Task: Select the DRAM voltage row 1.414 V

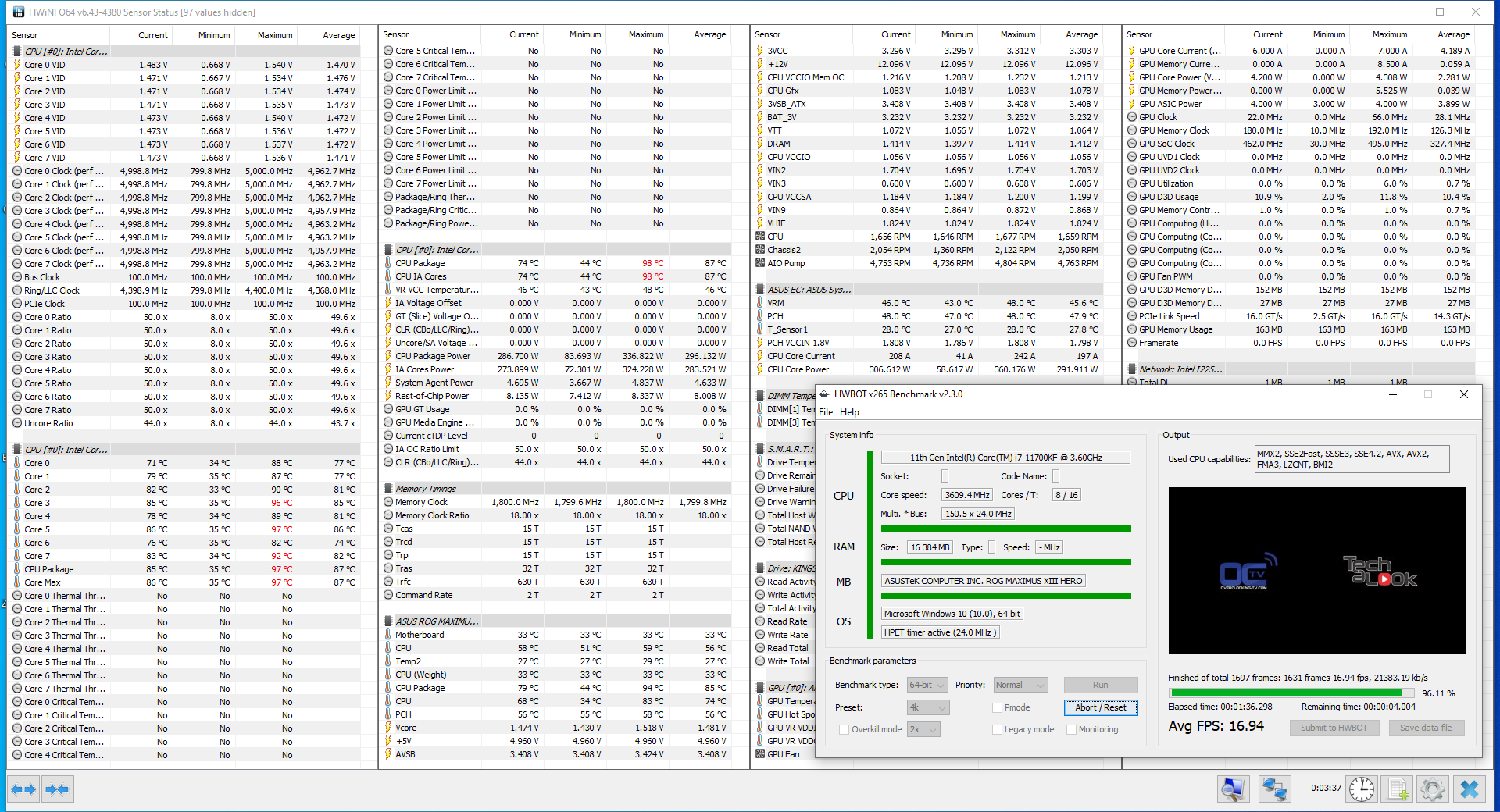Action: tap(927, 144)
